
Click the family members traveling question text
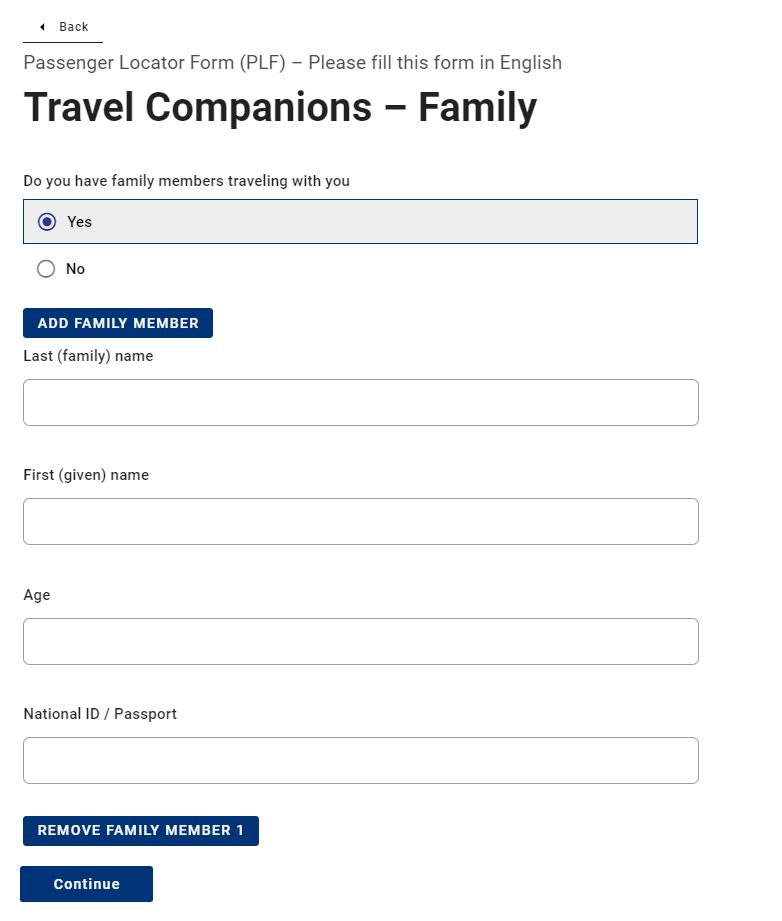pyautogui.click(x=186, y=181)
